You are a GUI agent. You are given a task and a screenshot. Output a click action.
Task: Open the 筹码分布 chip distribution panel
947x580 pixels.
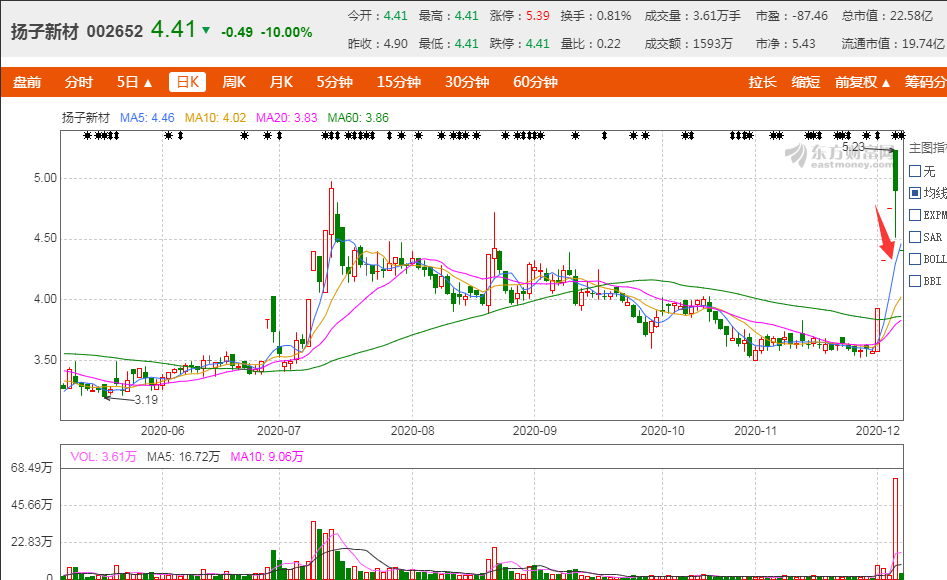pos(925,82)
